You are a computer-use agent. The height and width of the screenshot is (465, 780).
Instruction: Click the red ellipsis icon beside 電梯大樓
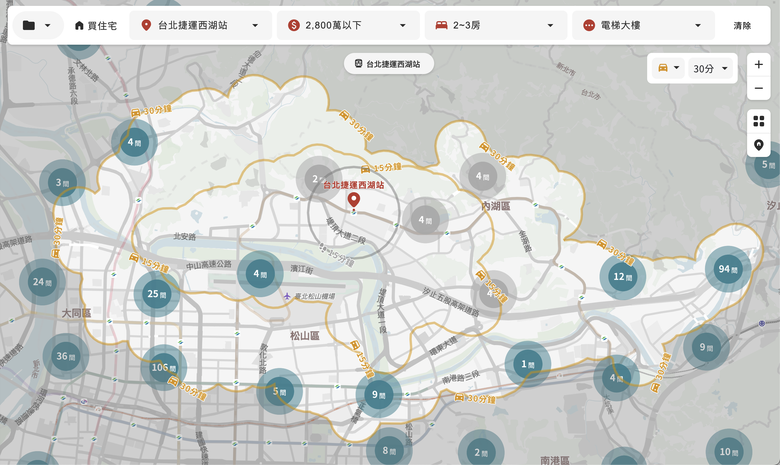click(x=589, y=25)
